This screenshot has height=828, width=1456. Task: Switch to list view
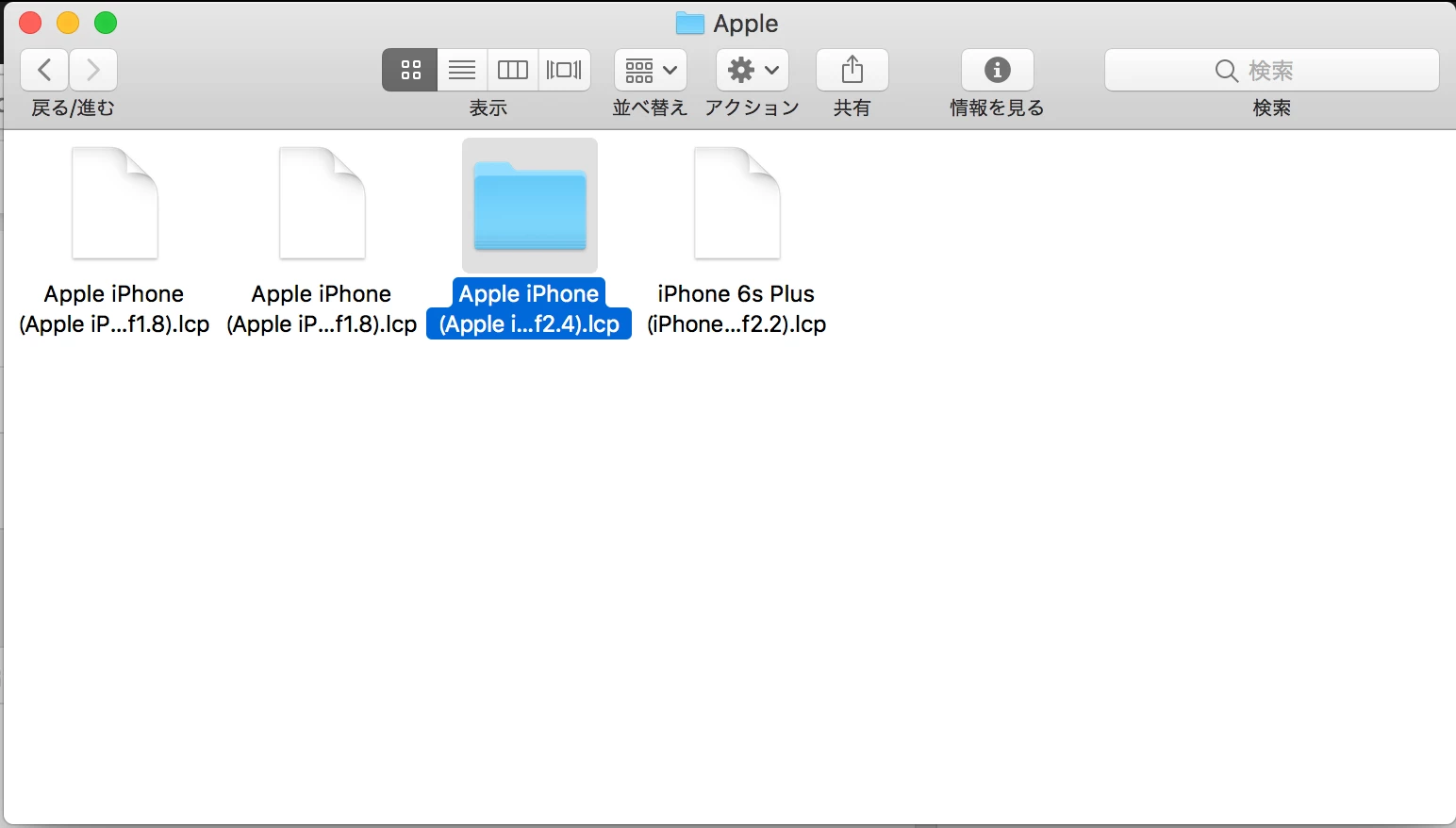462,70
